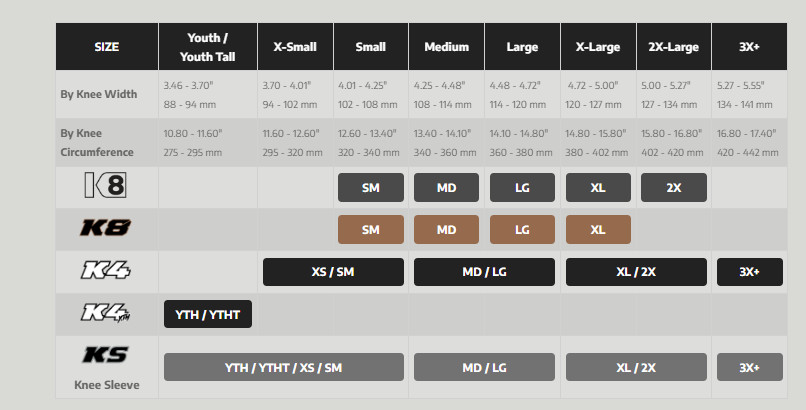Pick gray 3X+ Knee Sleeve button
This screenshot has width=806, height=410.
click(750, 367)
